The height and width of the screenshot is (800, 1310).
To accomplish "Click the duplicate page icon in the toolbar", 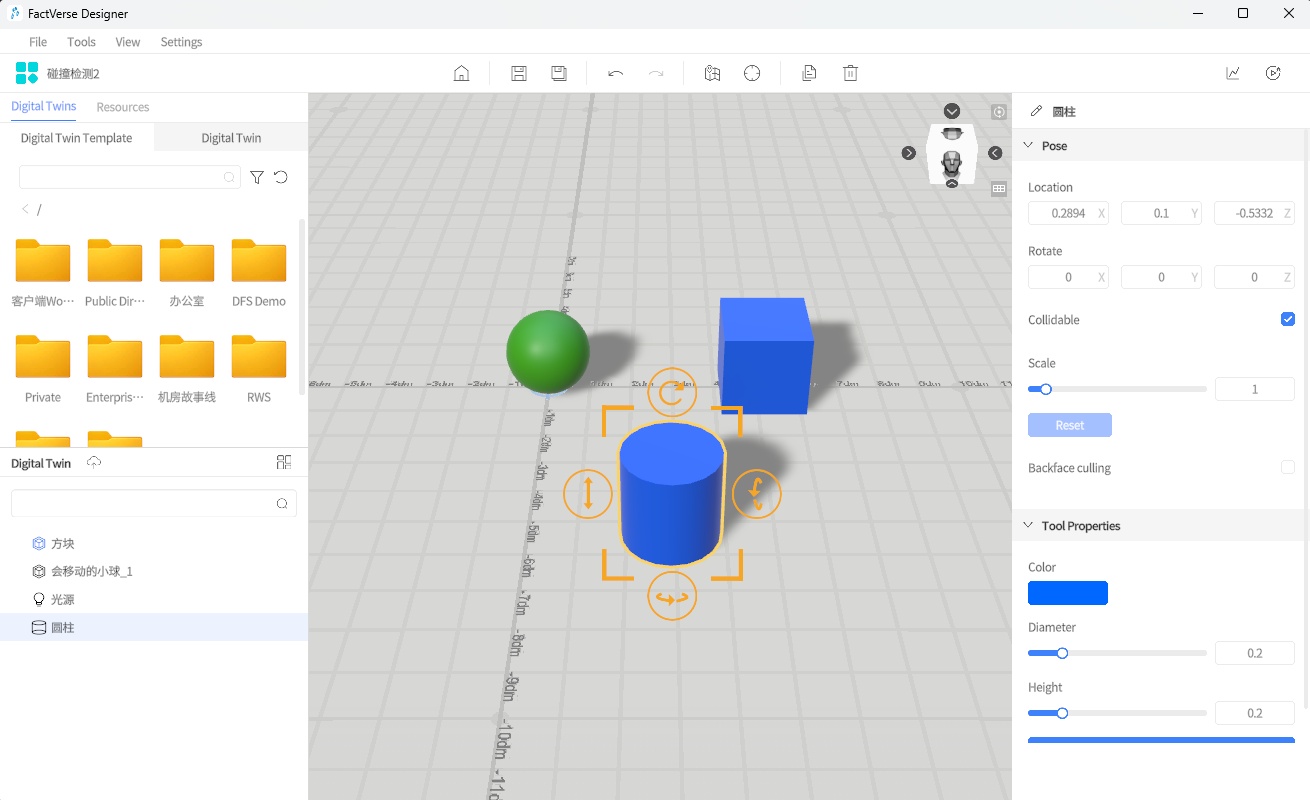I will coord(808,72).
